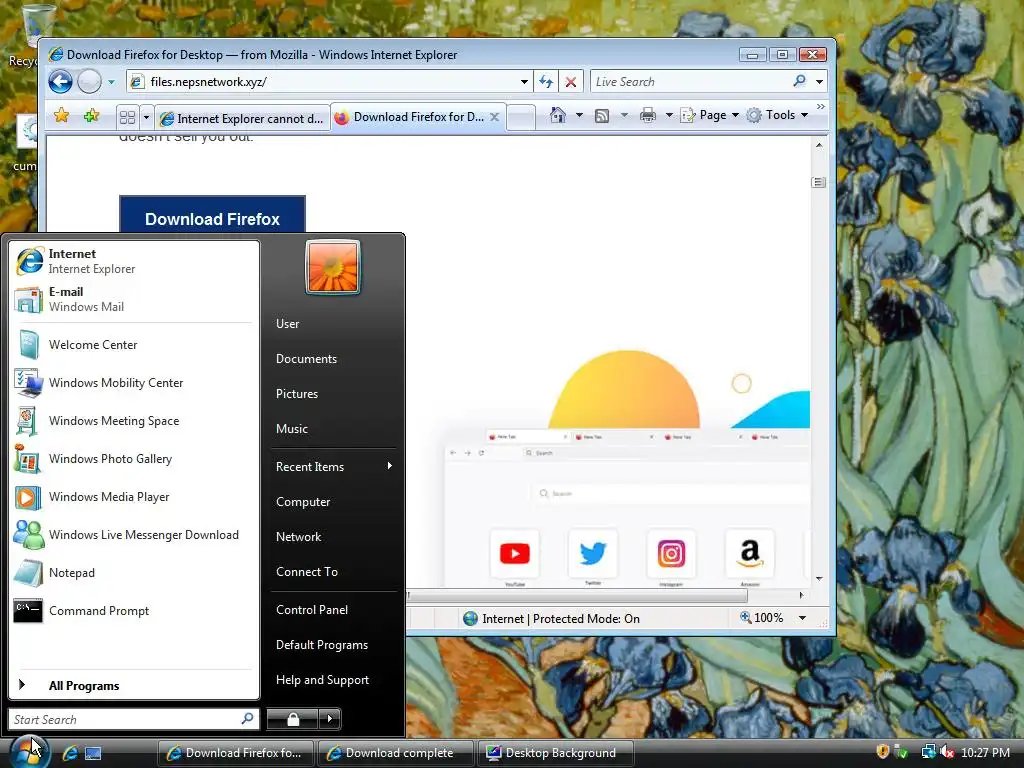Open the Page menu
Viewport: 1024px width, 768px height.
[x=710, y=115]
